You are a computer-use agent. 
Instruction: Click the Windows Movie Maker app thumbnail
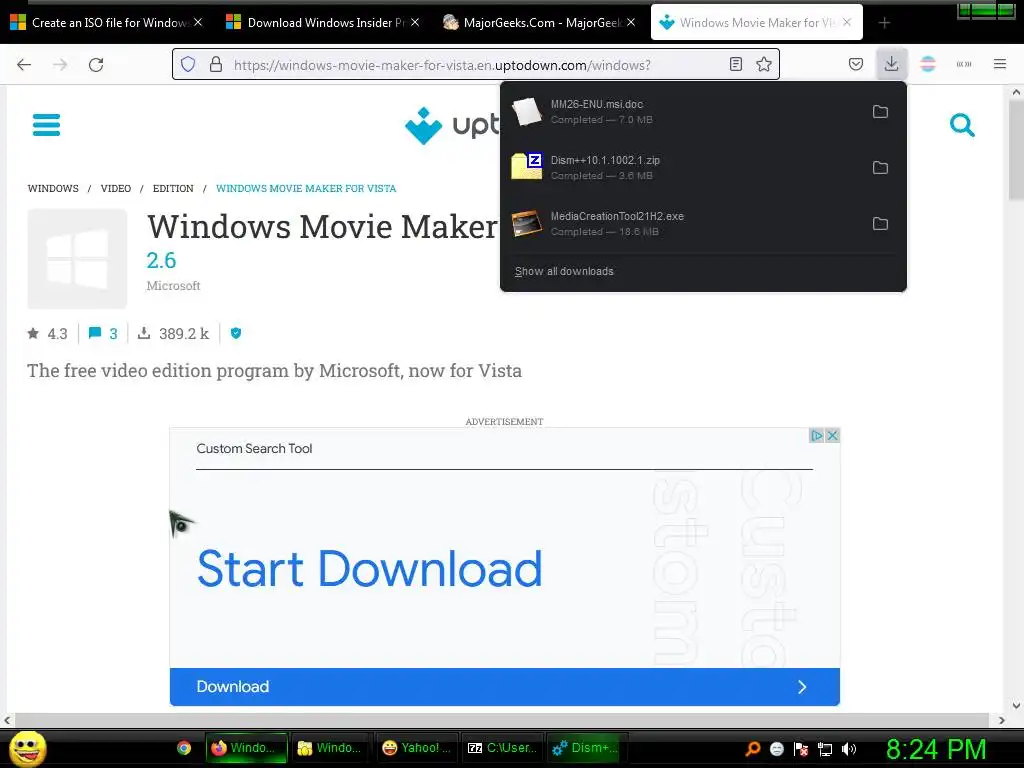point(77,259)
